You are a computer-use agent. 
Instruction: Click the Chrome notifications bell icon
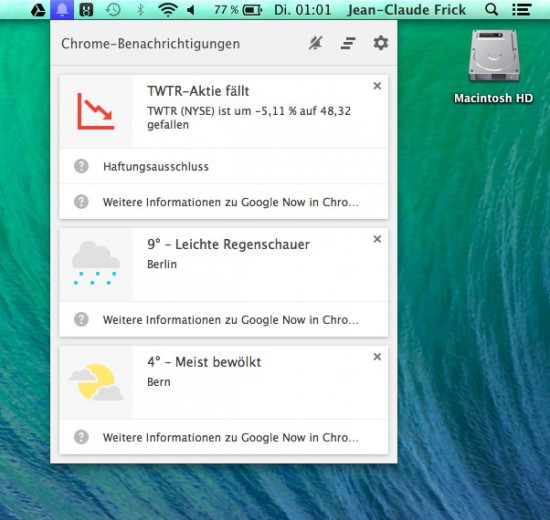click(x=62, y=10)
